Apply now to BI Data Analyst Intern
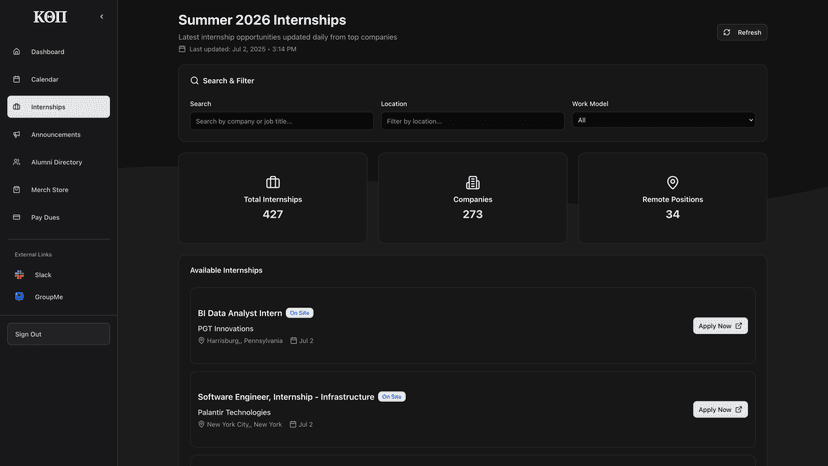828x466 pixels. 720,326
